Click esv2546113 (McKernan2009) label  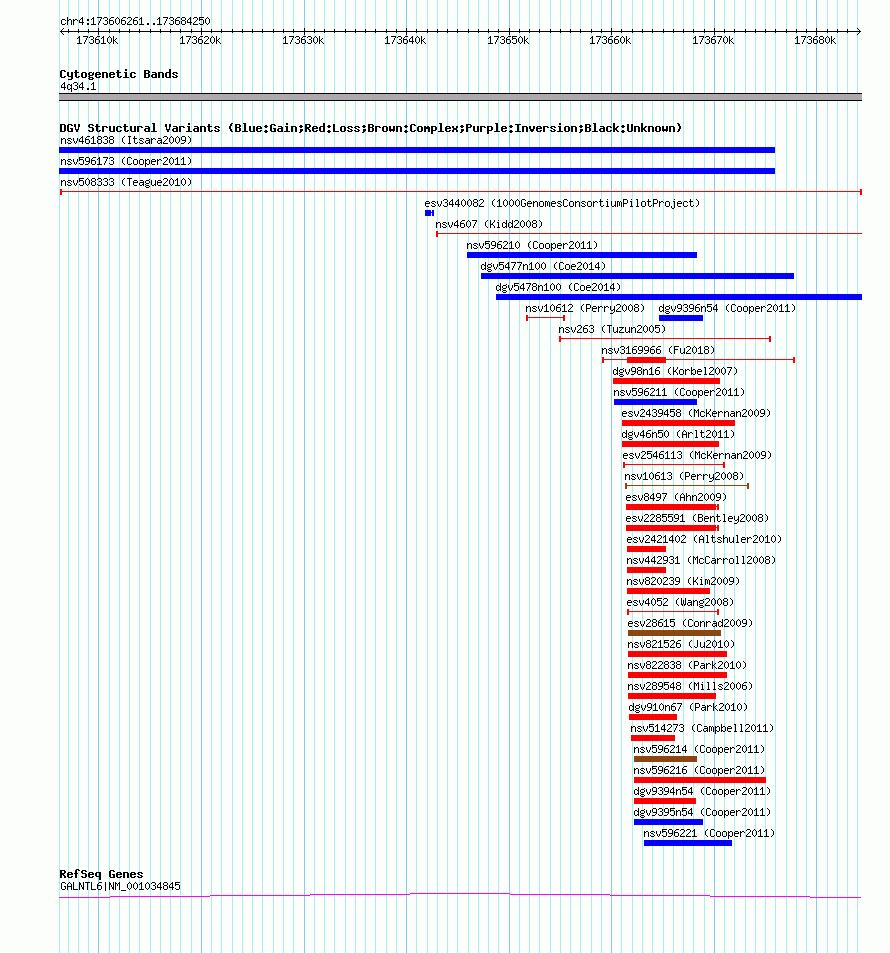[x=697, y=455]
